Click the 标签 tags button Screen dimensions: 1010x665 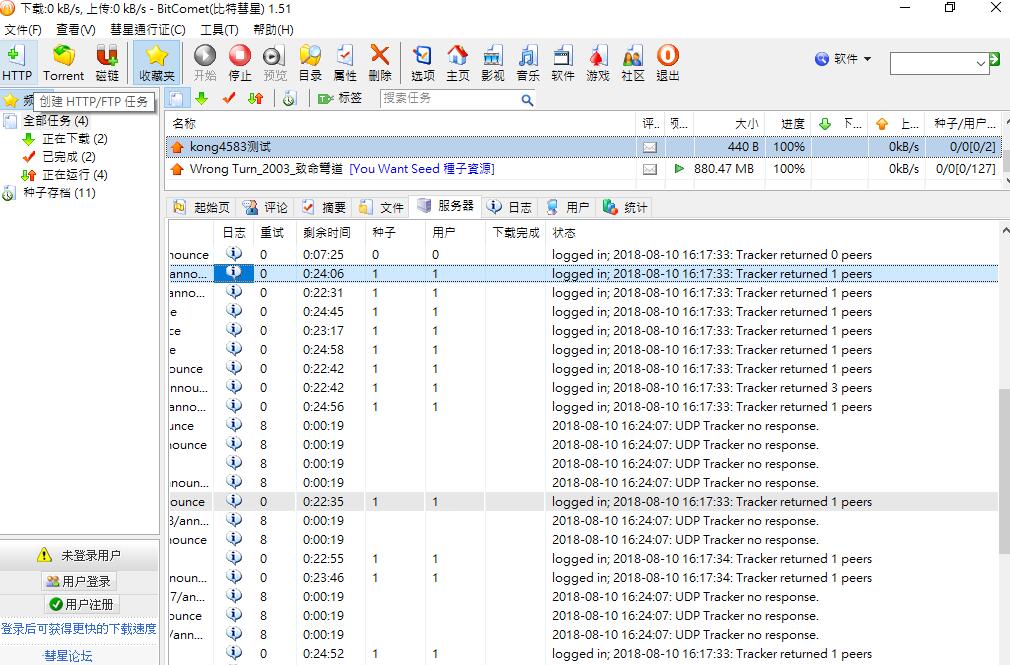[340, 98]
